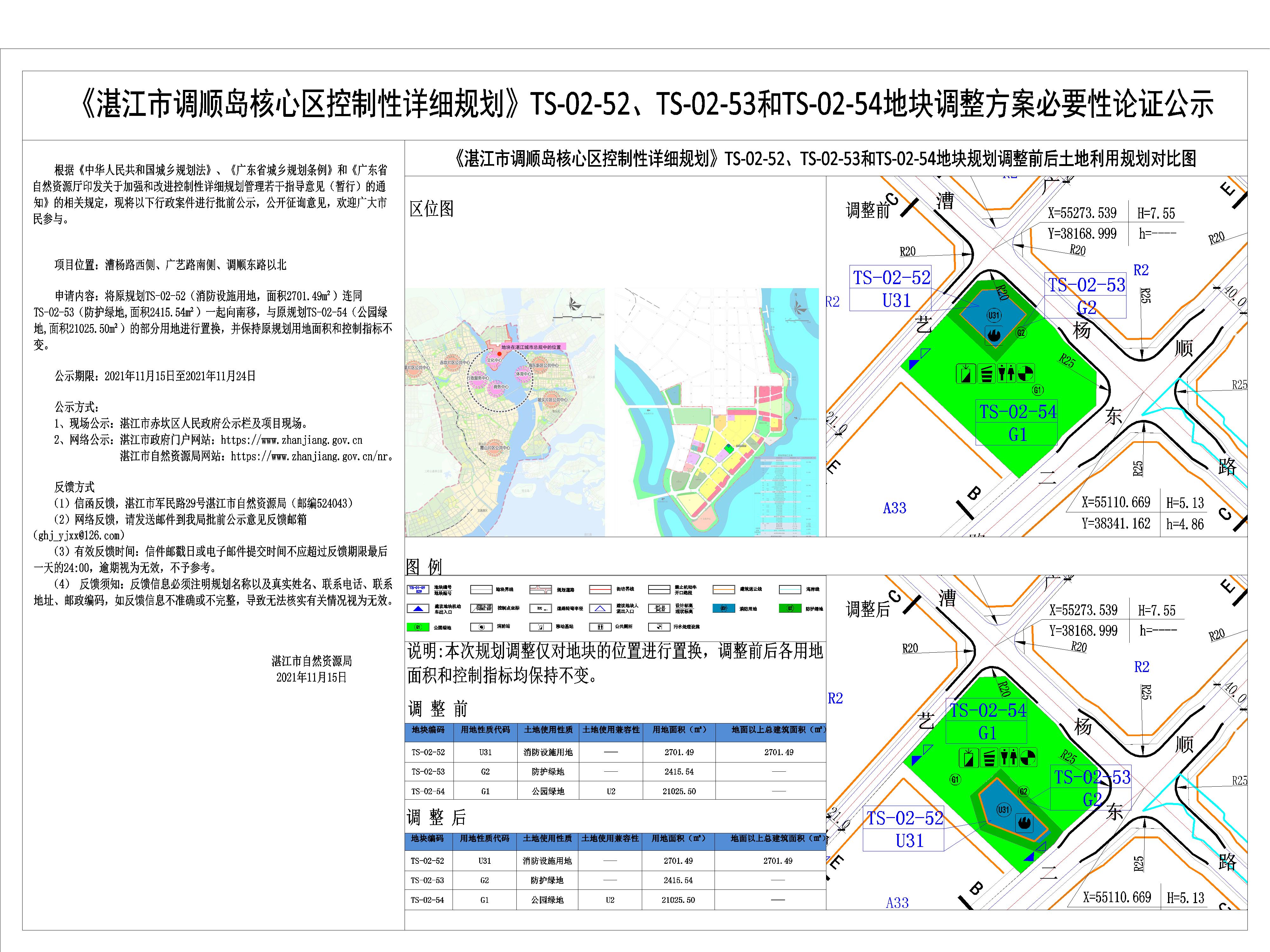Image resolution: width=1270 pixels, height=952 pixels.
Task: Select the fire station (消防站) icon in the legend
Action: pyautogui.click(x=482, y=627)
